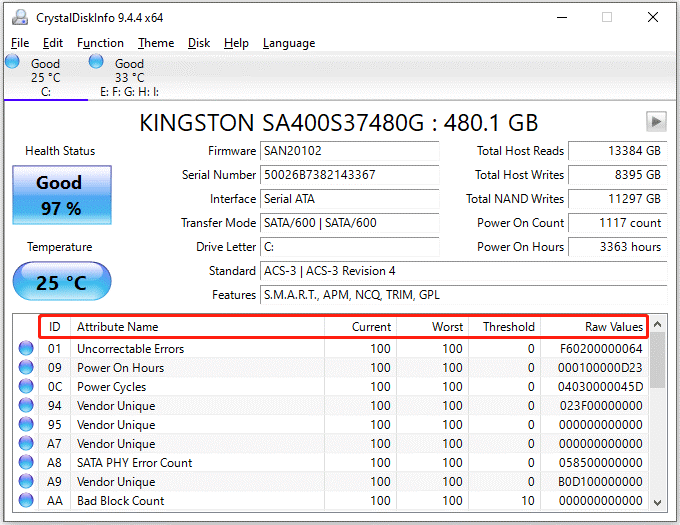Open the Language menu
The image size is (680, 525).
click(x=289, y=43)
